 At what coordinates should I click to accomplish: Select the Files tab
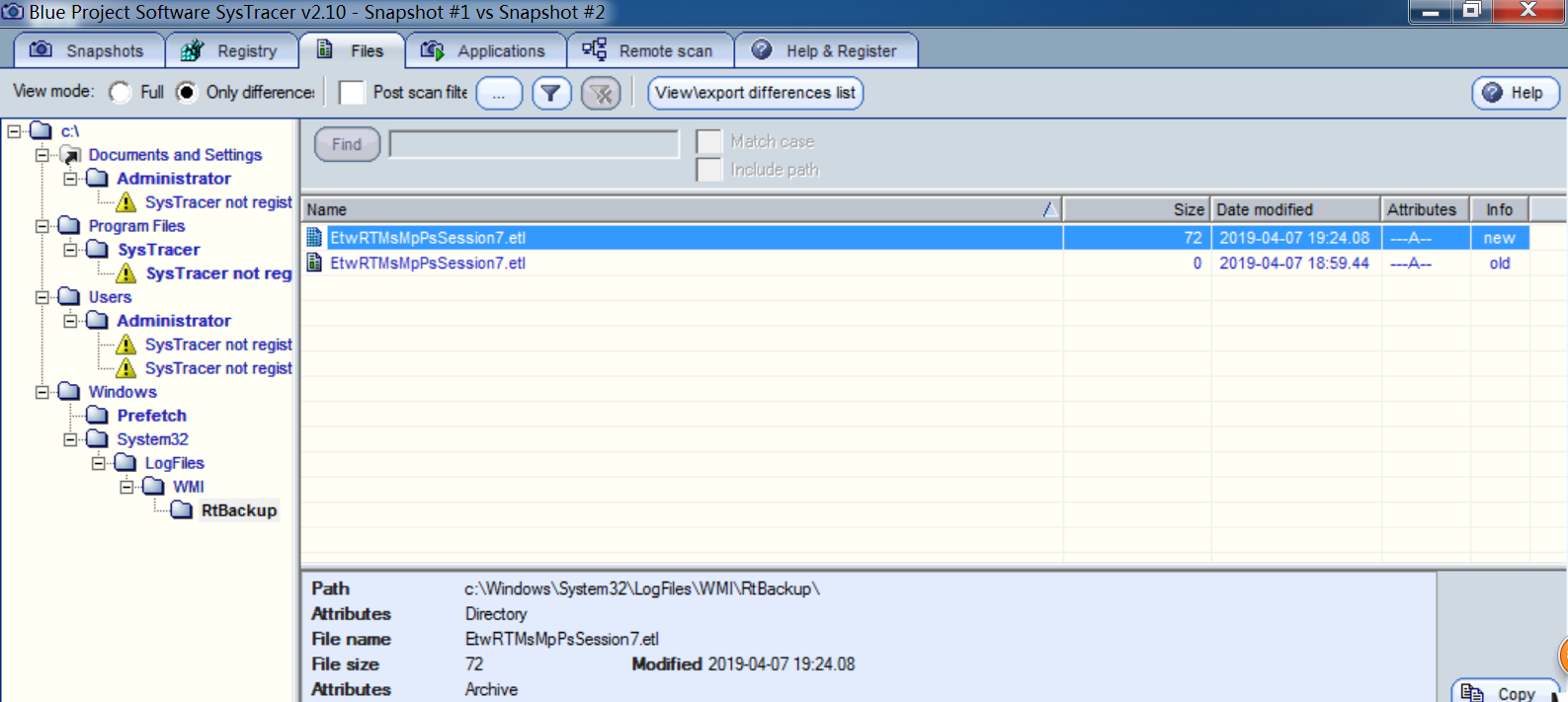351,50
